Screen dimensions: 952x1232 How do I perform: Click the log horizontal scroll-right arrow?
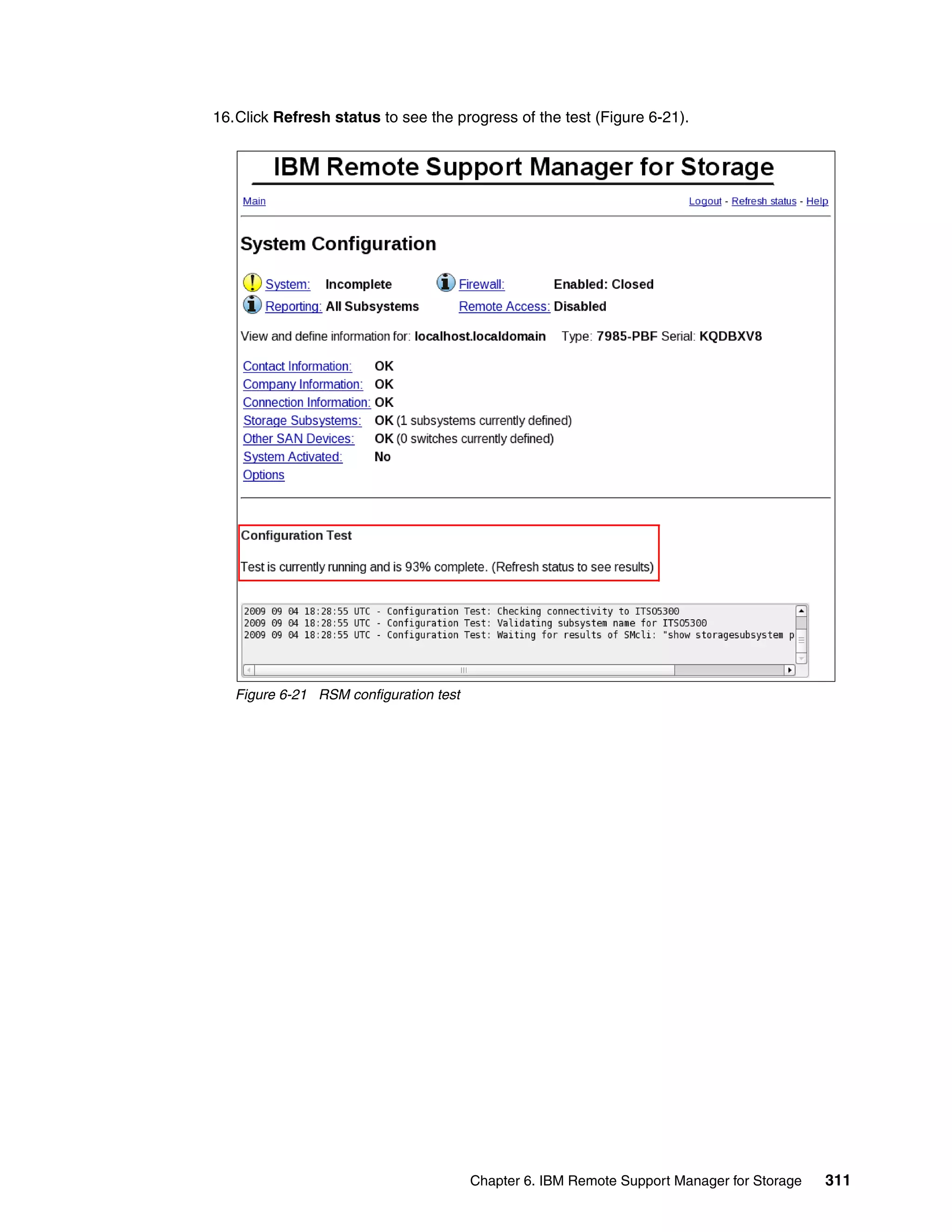[790, 670]
